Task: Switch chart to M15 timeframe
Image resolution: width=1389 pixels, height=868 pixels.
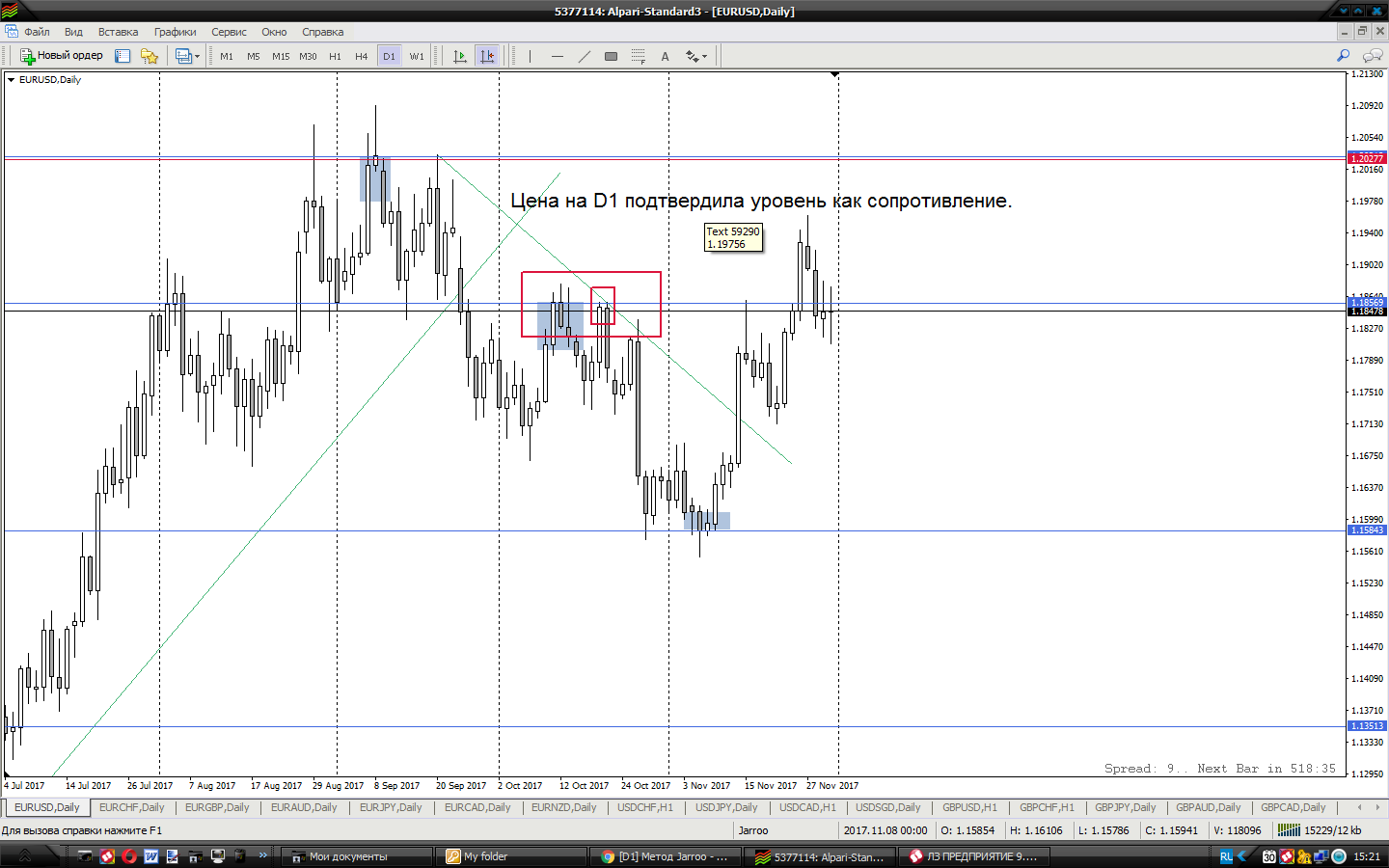Action: [281, 56]
